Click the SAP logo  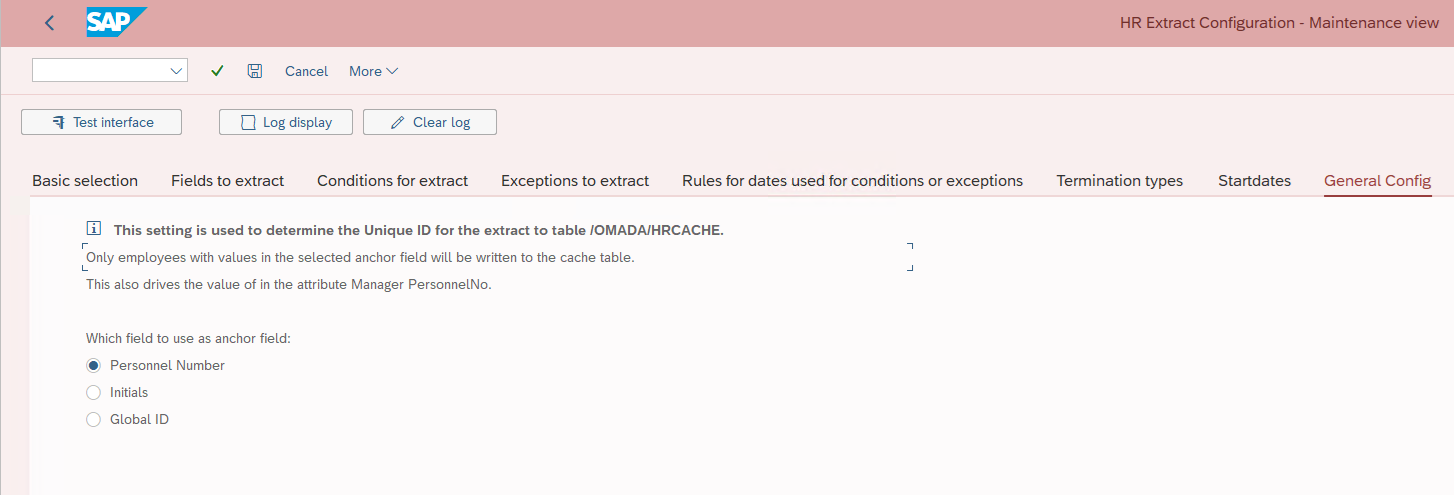(x=116, y=23)
